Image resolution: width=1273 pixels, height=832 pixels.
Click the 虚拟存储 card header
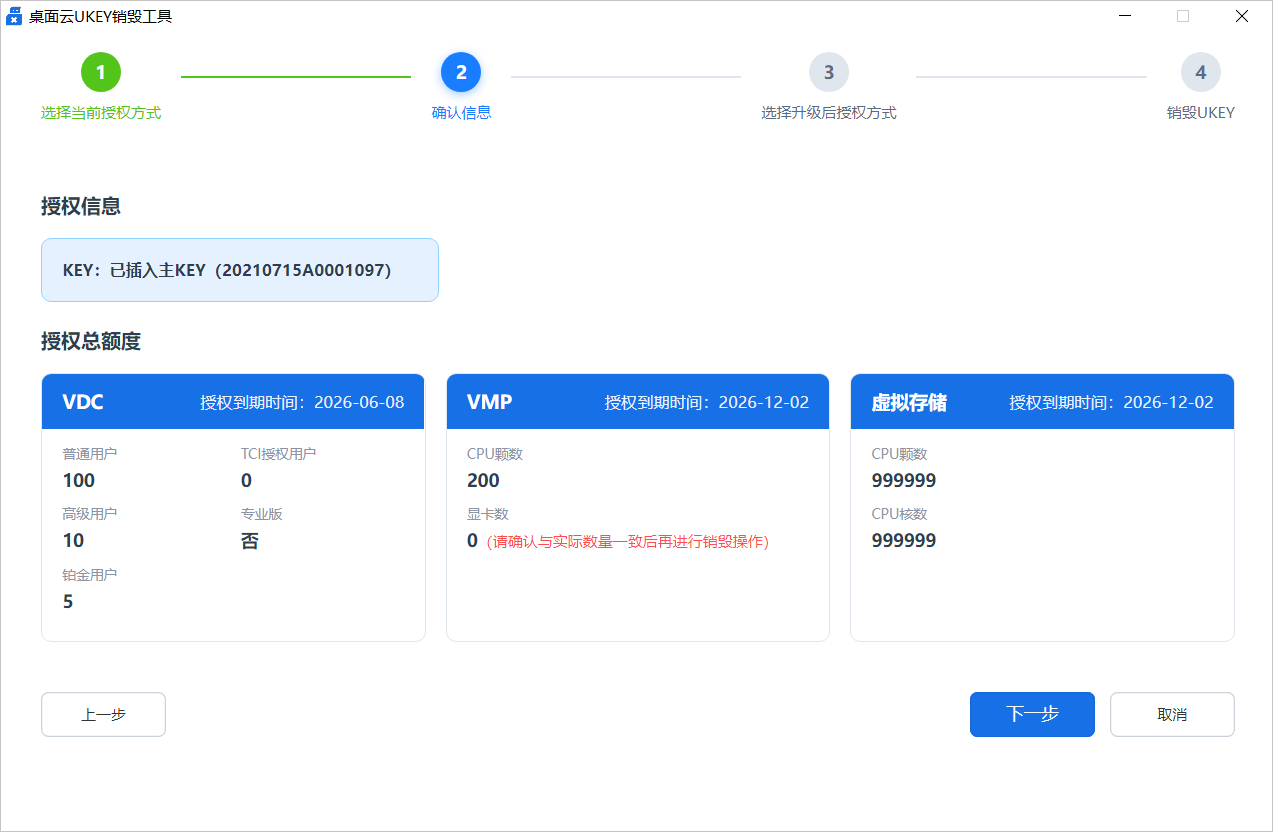coord(1042,402)
